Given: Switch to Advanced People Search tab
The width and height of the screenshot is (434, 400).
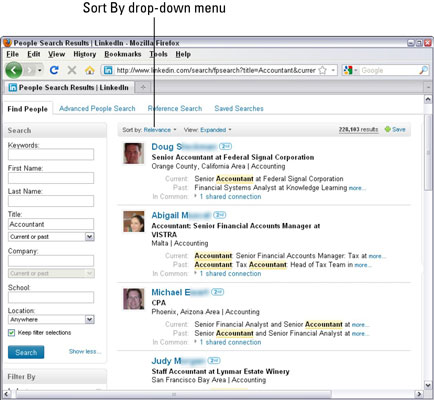Looking at the screenshot, I should tap(97, 108).
